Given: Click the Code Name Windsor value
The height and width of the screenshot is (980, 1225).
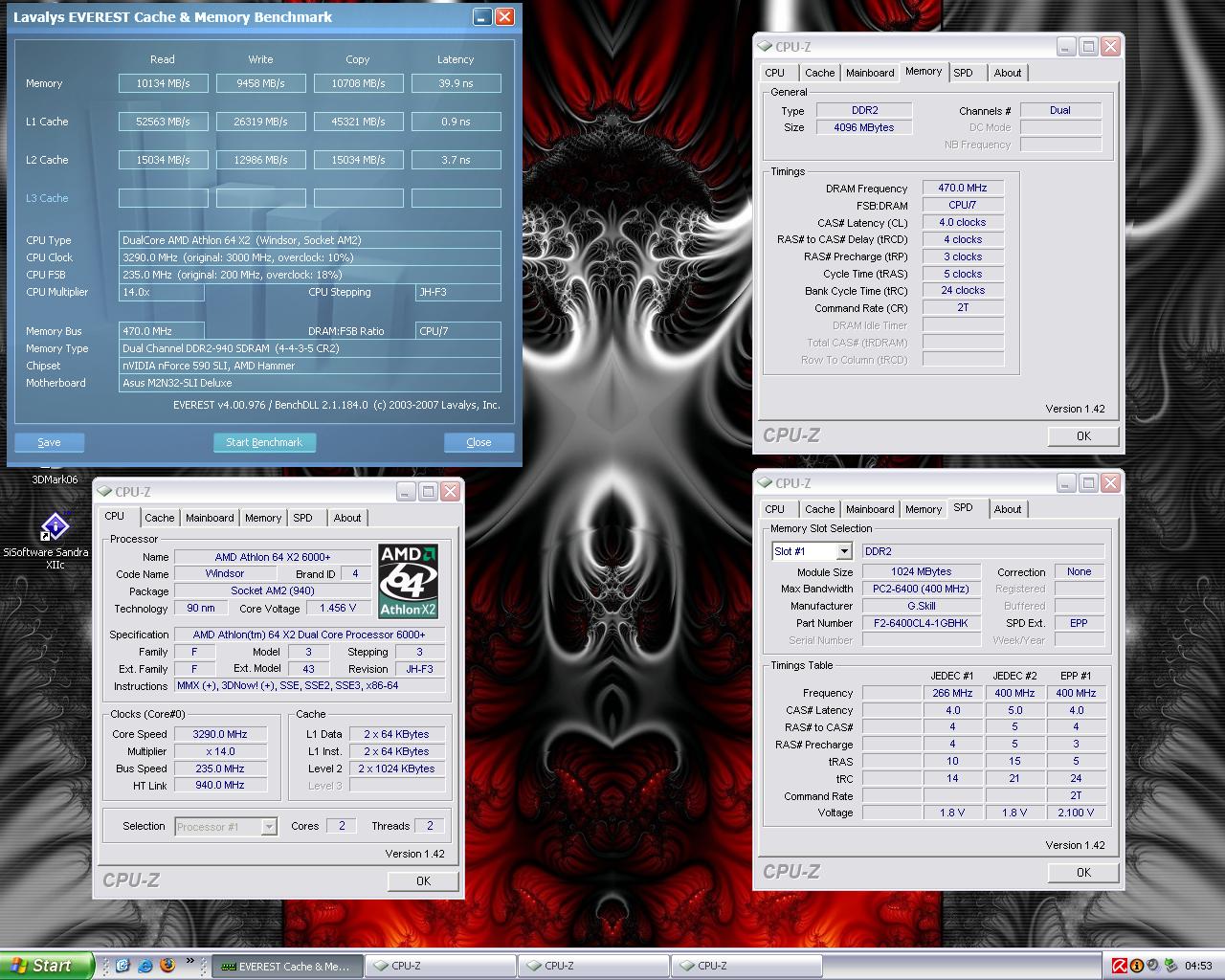Looking at the screenshot, I should coord(225,574).
